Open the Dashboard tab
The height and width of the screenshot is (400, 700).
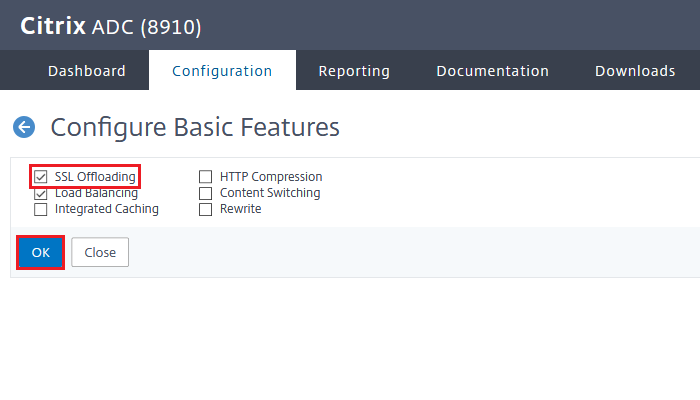tap(87, 71)
